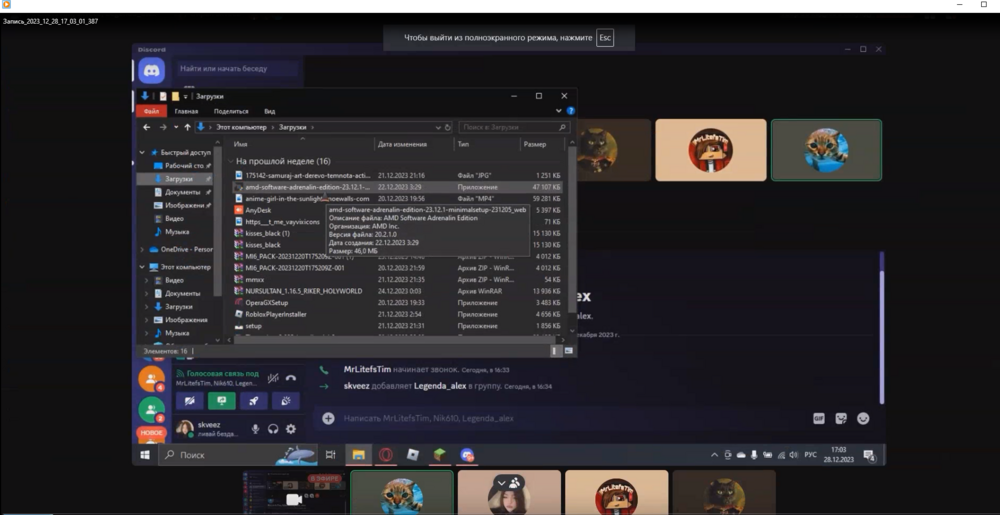Switch to Opera GX on the taskbar
Image resolution: width=1000 pixels, height=515 pixels.
click(x=385, y=455)
